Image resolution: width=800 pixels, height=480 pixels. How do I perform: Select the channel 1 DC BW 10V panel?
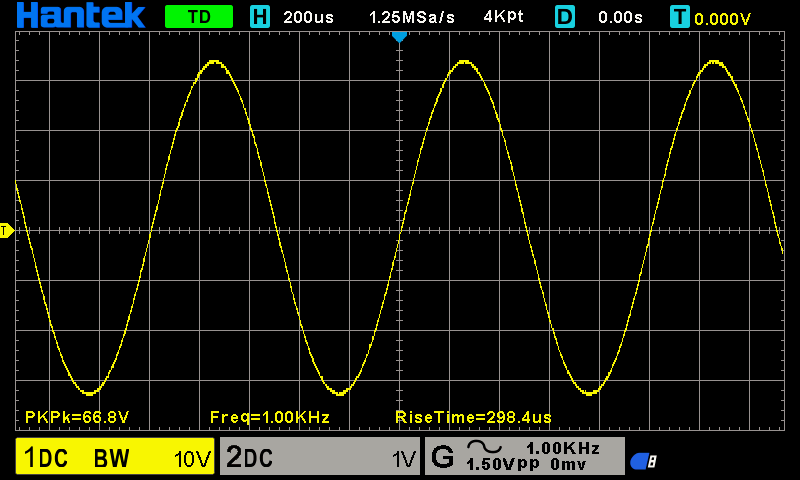115,456
